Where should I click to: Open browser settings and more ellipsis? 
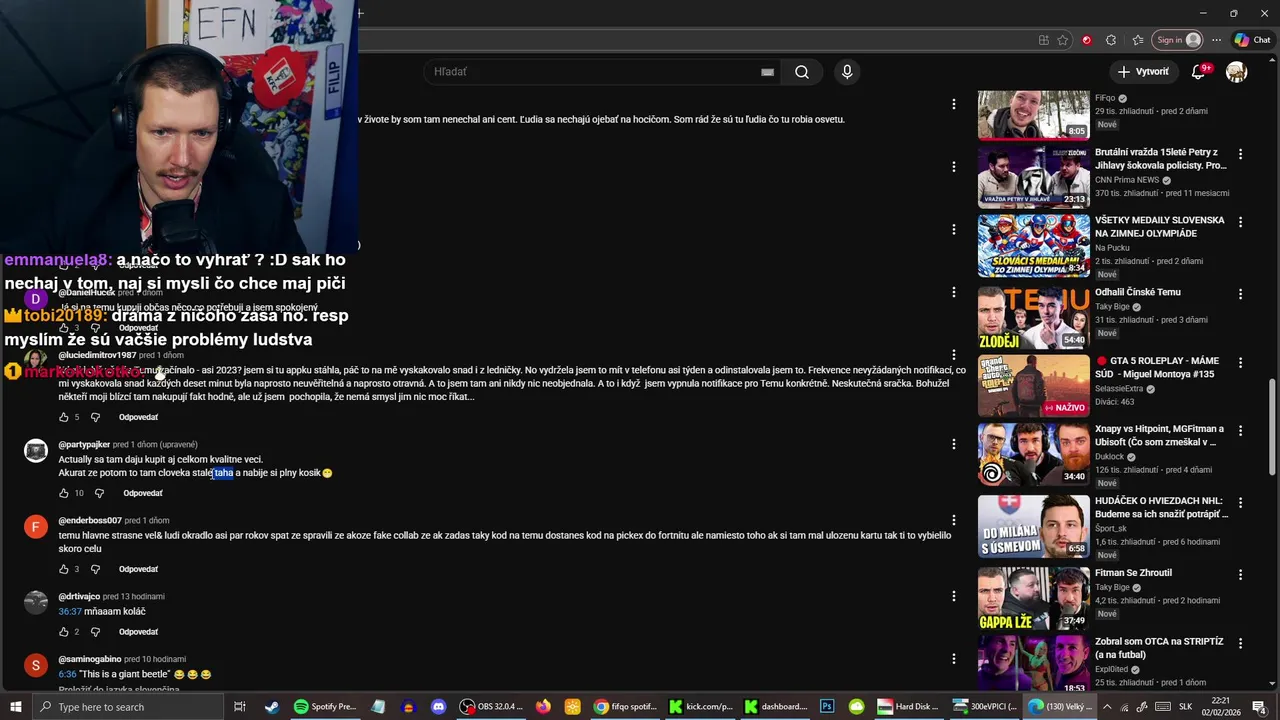pyautogui.click(x=1216, y=40)
